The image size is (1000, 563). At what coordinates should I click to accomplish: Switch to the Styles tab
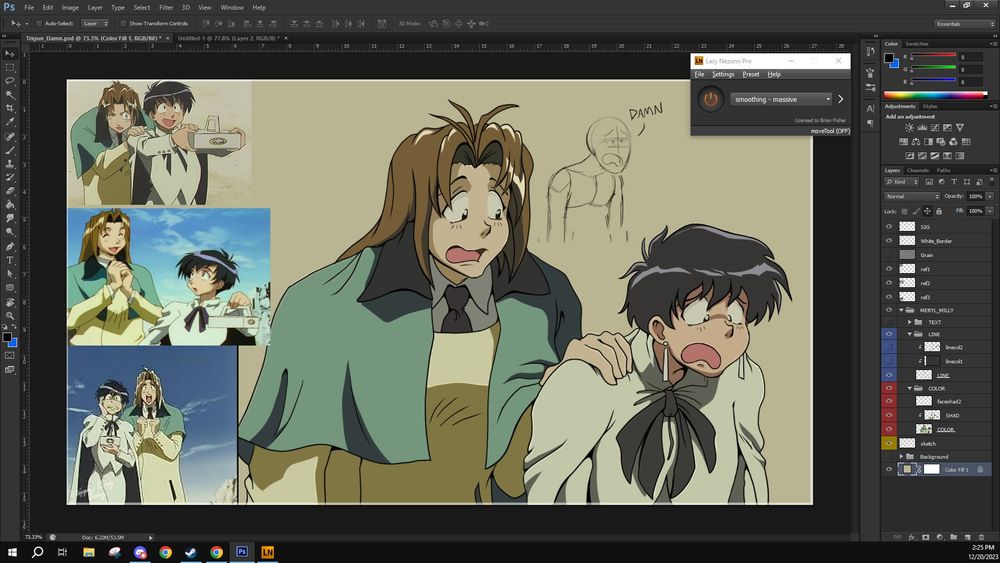click(x=930, y=106)
